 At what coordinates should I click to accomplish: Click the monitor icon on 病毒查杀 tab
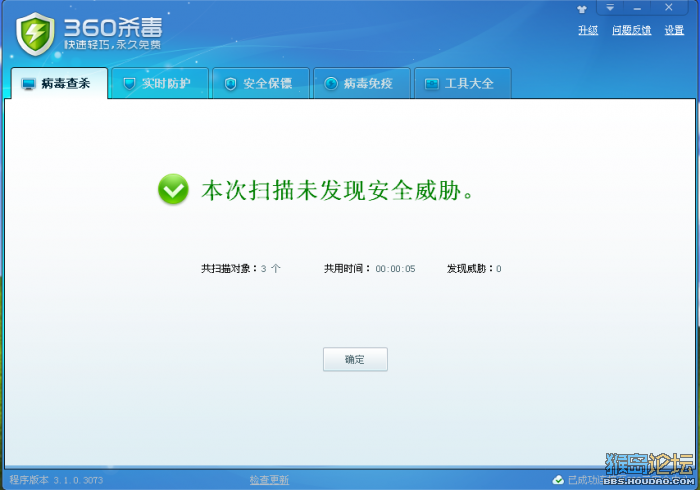tap(29, 84)
